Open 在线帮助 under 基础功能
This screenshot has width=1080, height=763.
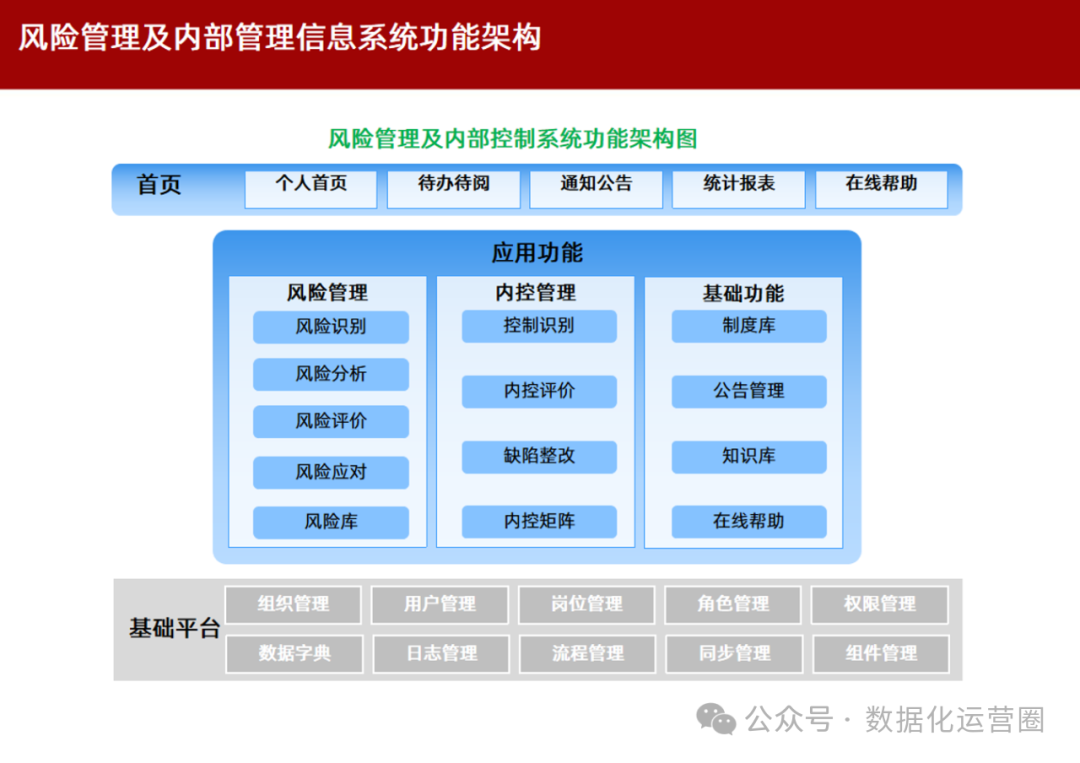[749, 521]
